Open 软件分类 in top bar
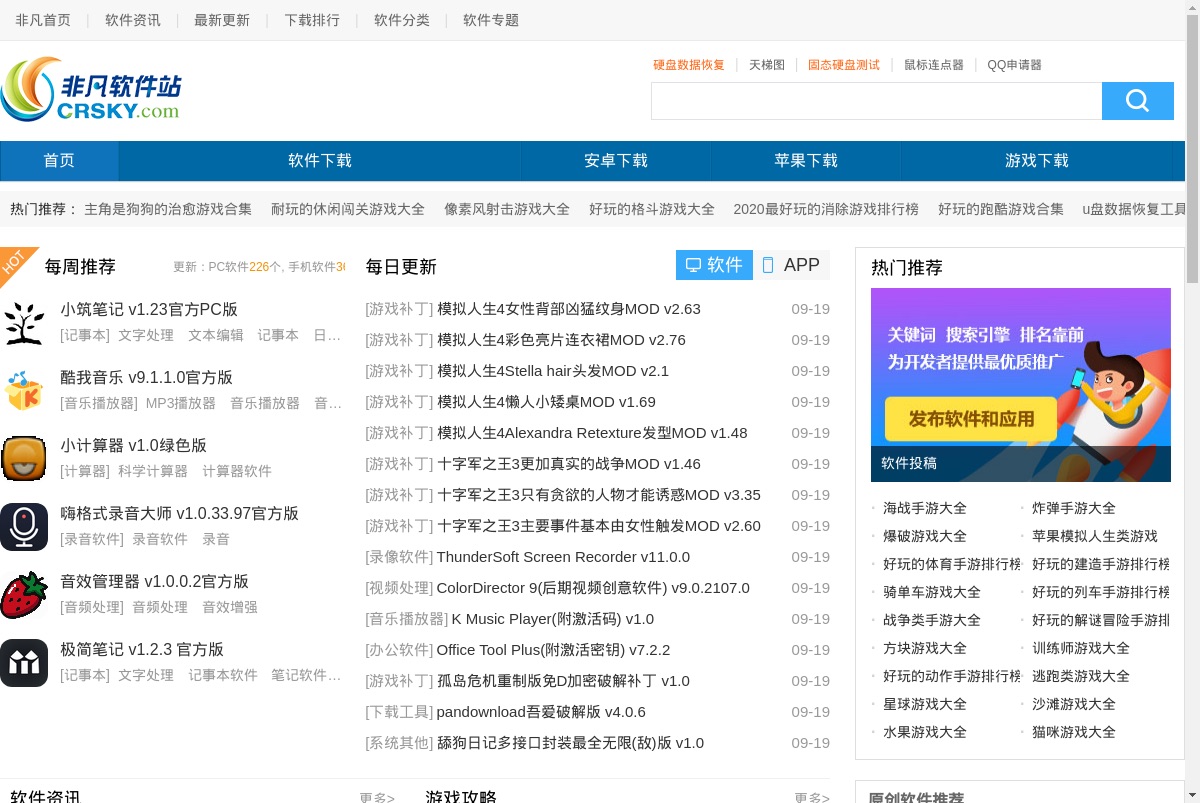Image resolution: width=1200 pixels, height=803 pixels. (x=402, y=20)
